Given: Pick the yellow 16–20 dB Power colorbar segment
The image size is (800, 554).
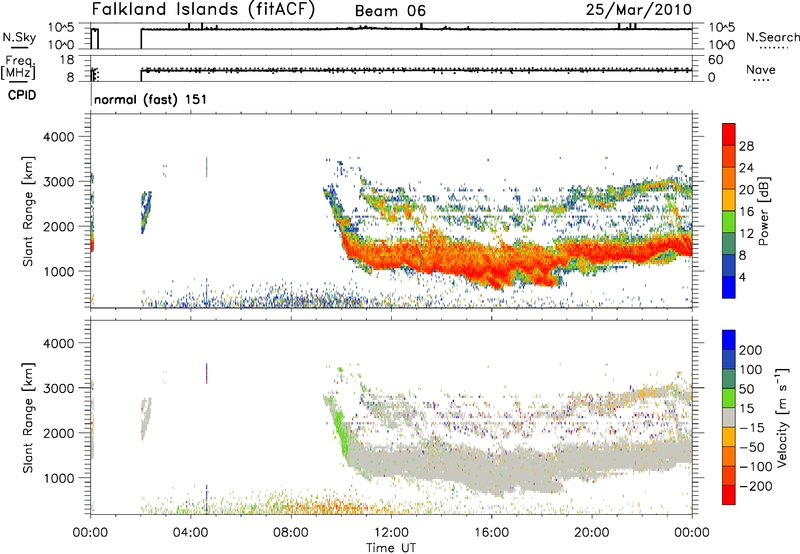Looking at the screenshot, I should pyautogui.click(x=729, y=199).
